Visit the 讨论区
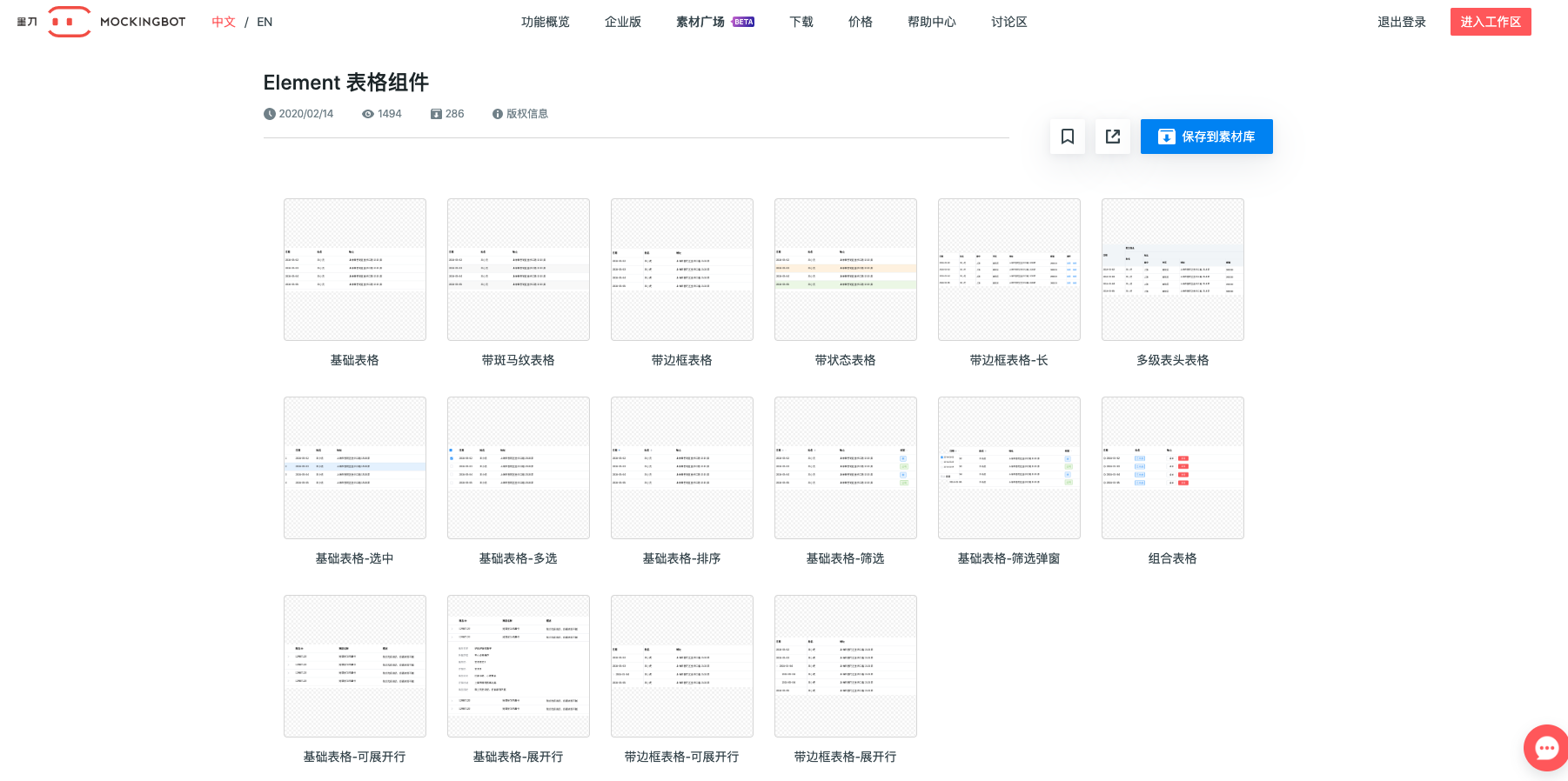The height and width of the screenshot is (781, 1568). point(1009,22)
